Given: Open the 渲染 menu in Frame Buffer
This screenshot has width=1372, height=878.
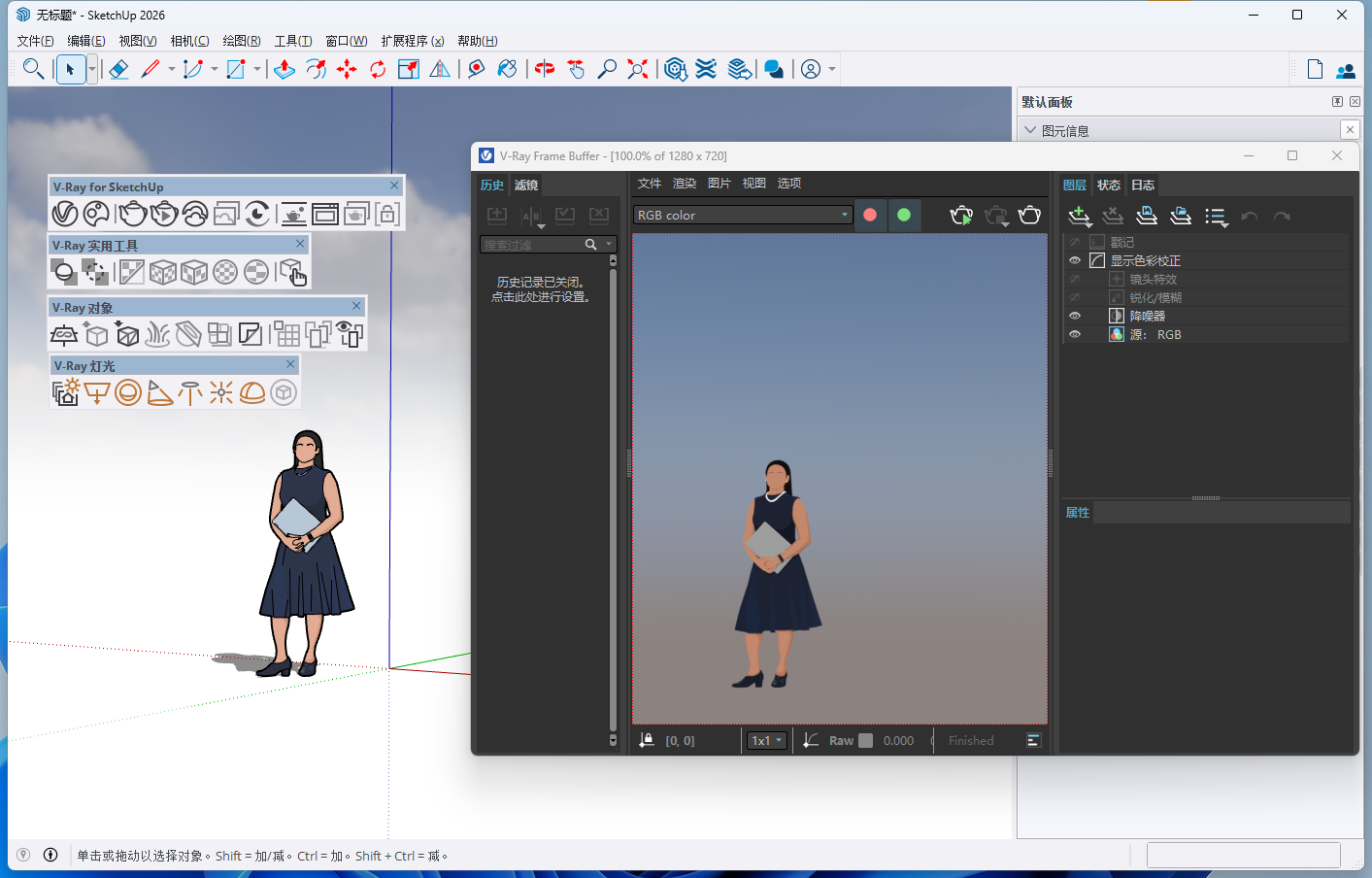Looking at the screenshot, I should (685, 184).
